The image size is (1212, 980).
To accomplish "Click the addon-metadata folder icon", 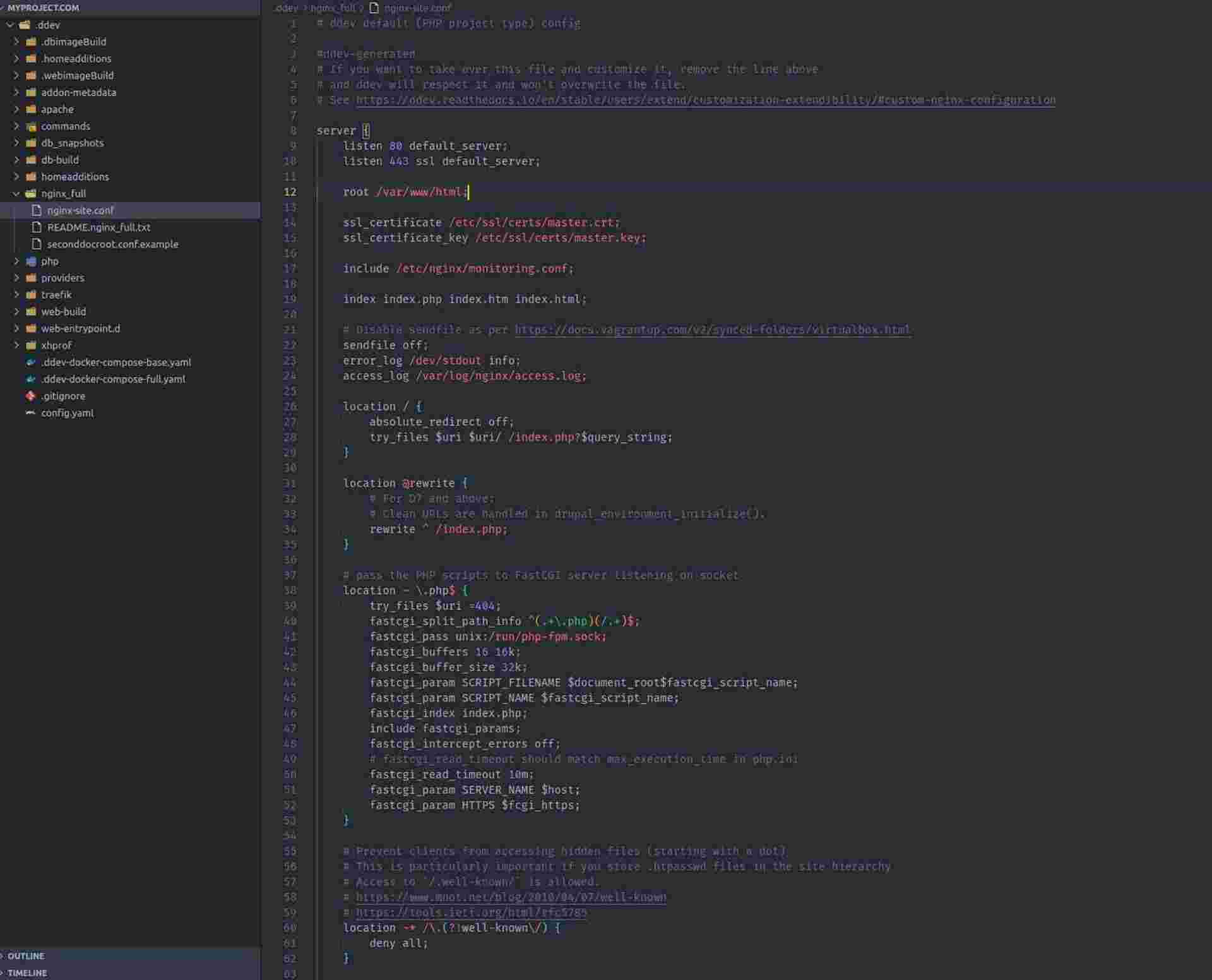I will (31, 92).
